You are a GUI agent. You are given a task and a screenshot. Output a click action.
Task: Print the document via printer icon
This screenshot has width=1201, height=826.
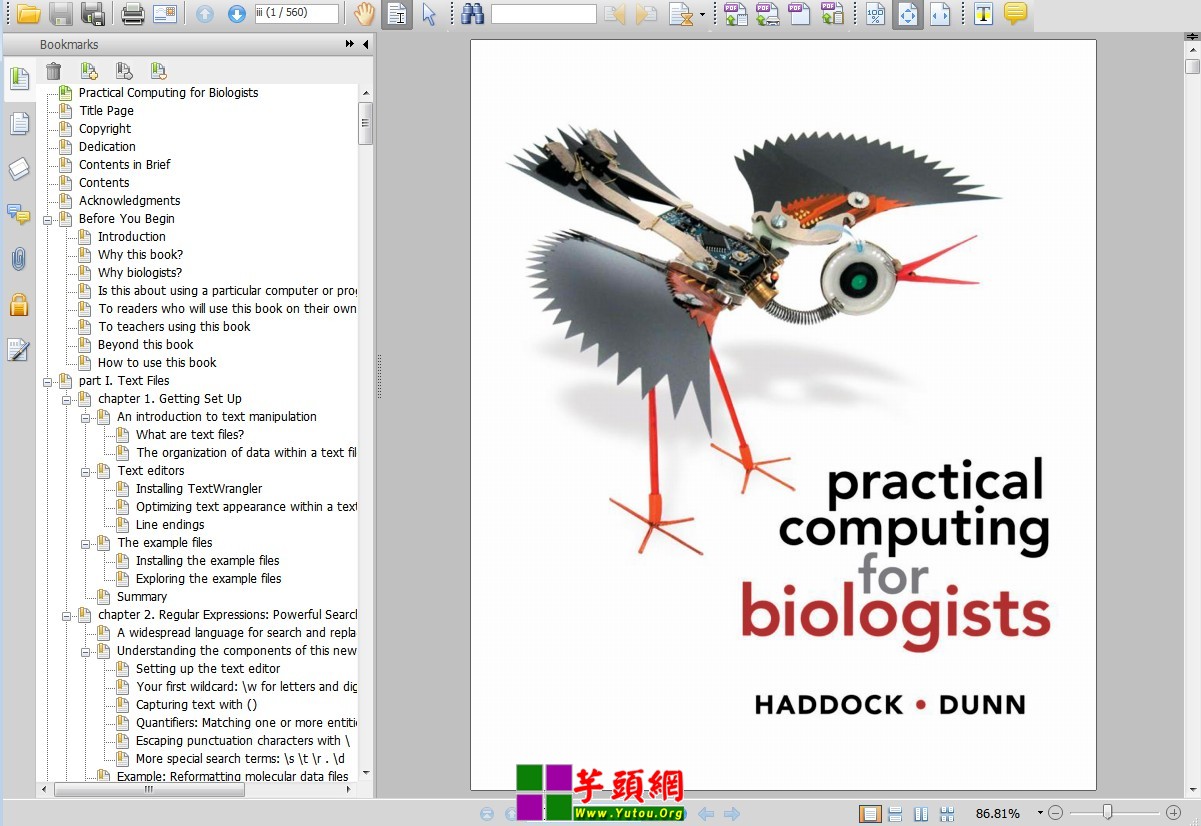point(132,14)
